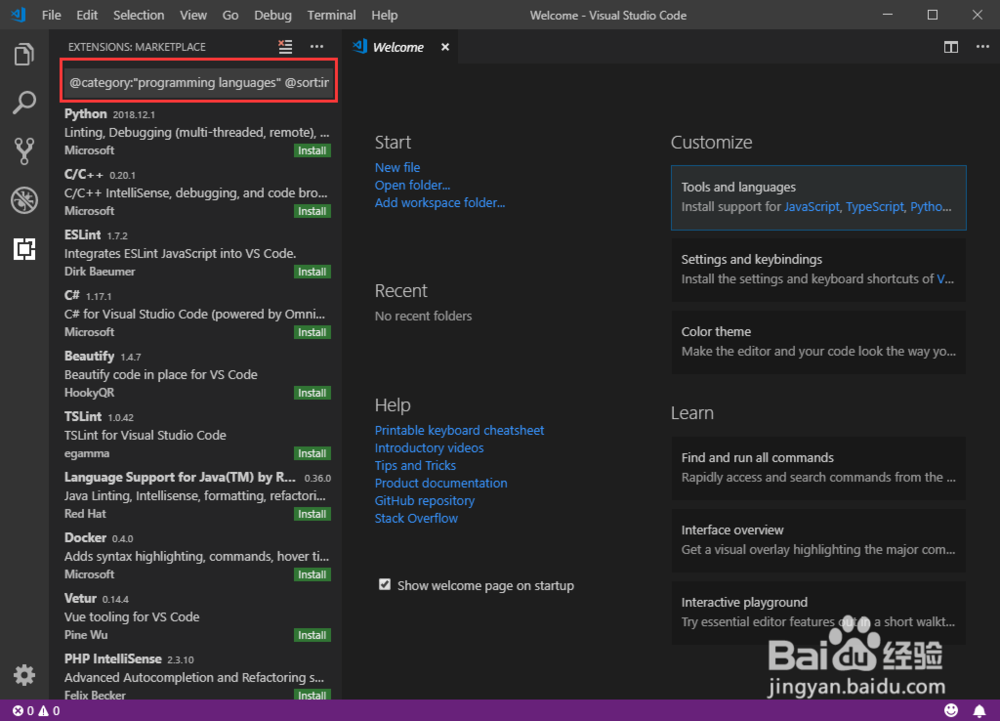This screenshot has height=721, width=1000.
Task: Click the extensions search input field
Action: (198, 82)
